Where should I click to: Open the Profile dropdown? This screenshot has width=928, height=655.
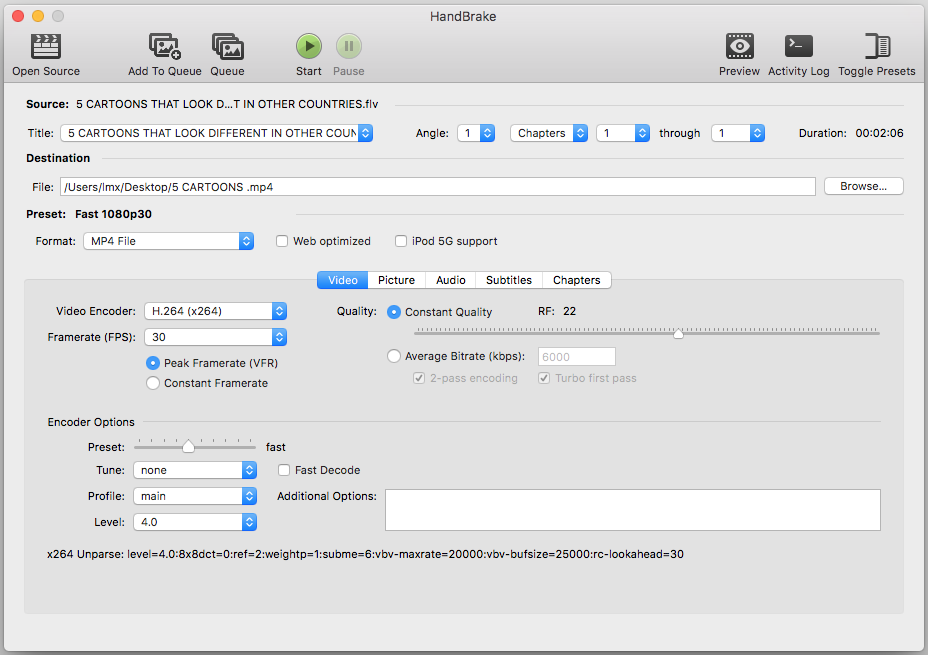click(x=195, y=496)
